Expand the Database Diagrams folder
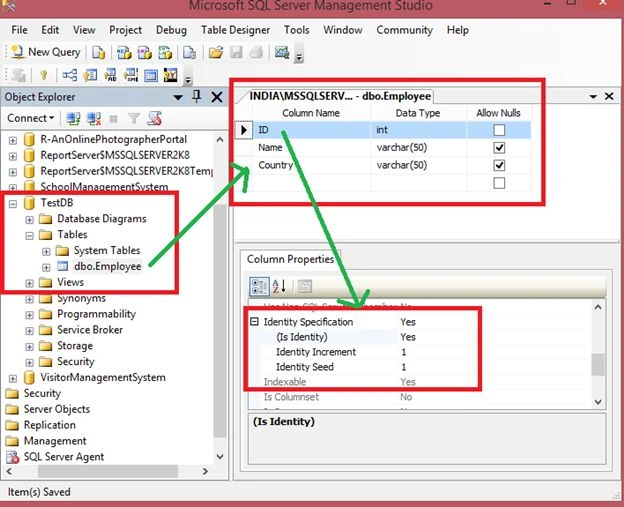Screen dimensions: 624x507 [29, 220]
